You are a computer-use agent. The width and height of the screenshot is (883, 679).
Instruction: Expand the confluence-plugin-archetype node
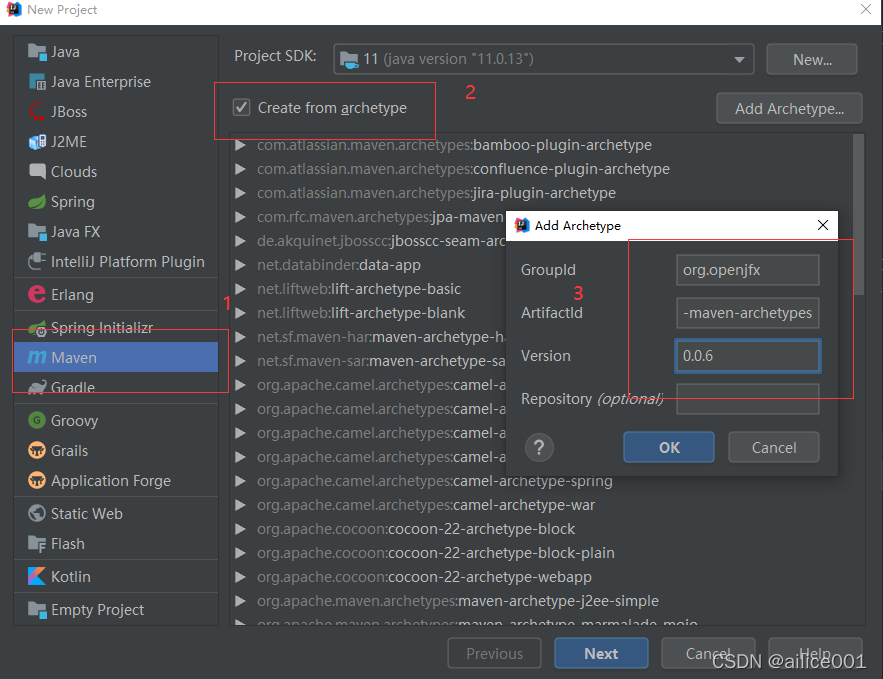tap(240, 169)
